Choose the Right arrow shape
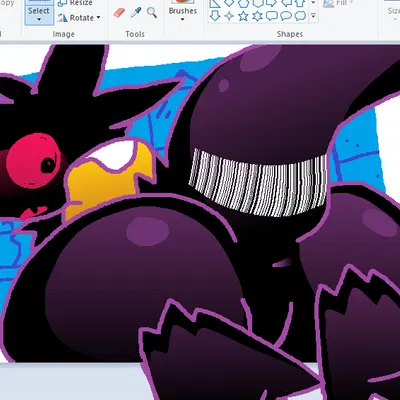The width and height of the screenshot is (400, 400). pos(272,3)
